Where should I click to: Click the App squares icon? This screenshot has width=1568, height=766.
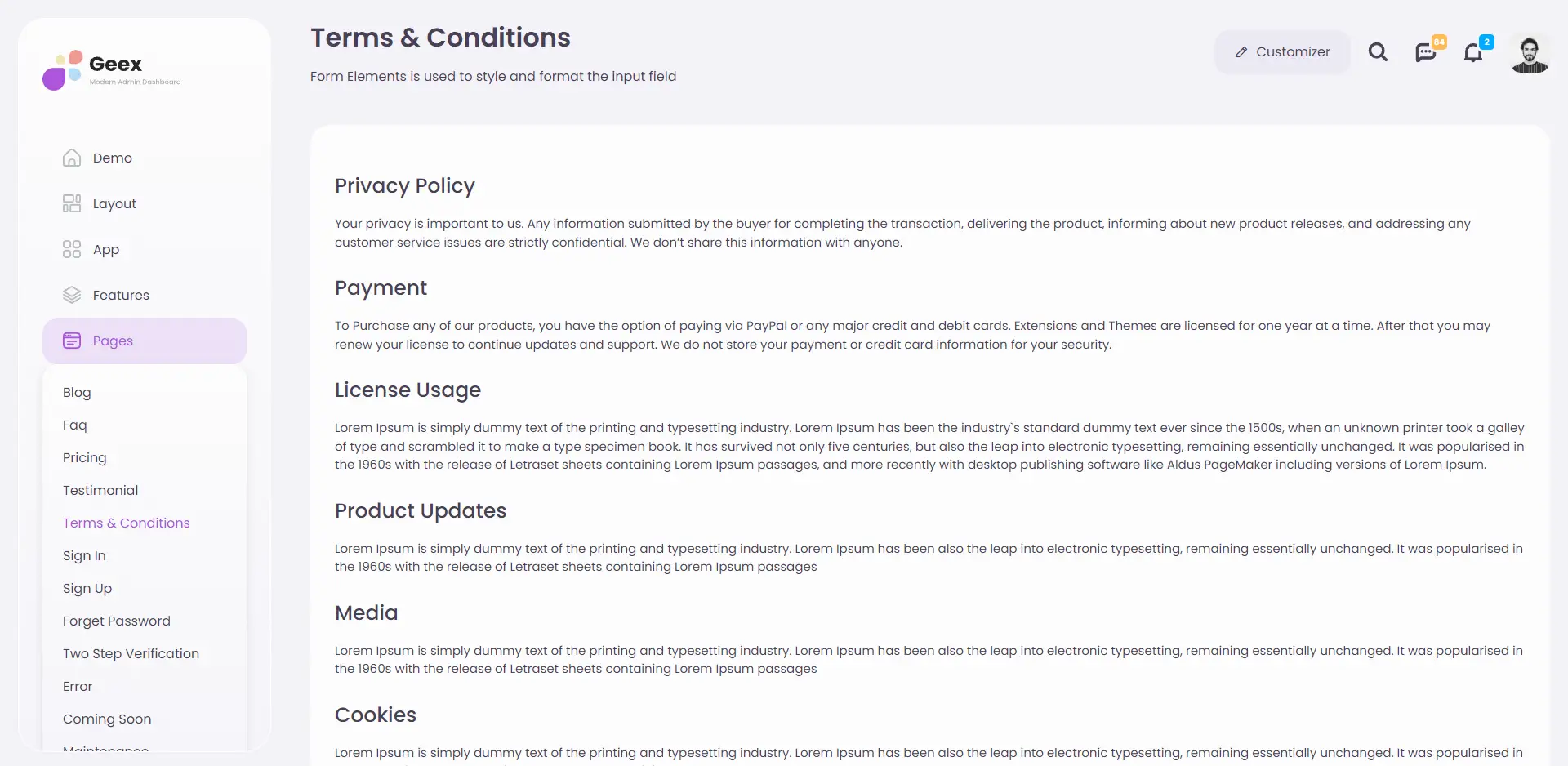coord(72,249)
